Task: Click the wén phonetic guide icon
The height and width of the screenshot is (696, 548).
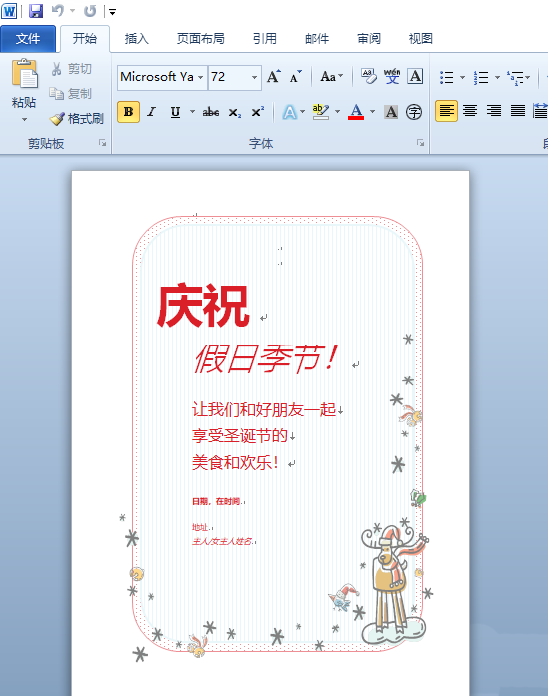Action: click(392, 76)
